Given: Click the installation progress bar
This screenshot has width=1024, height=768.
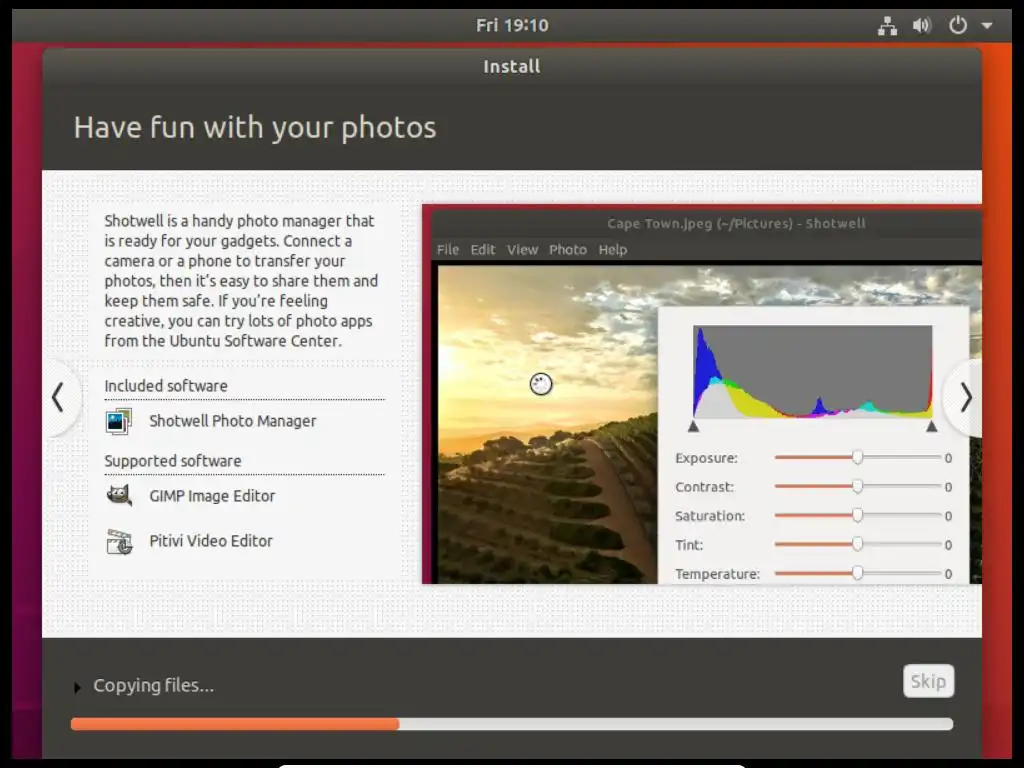Looking at the screenshot, I should tap(512, 724).
